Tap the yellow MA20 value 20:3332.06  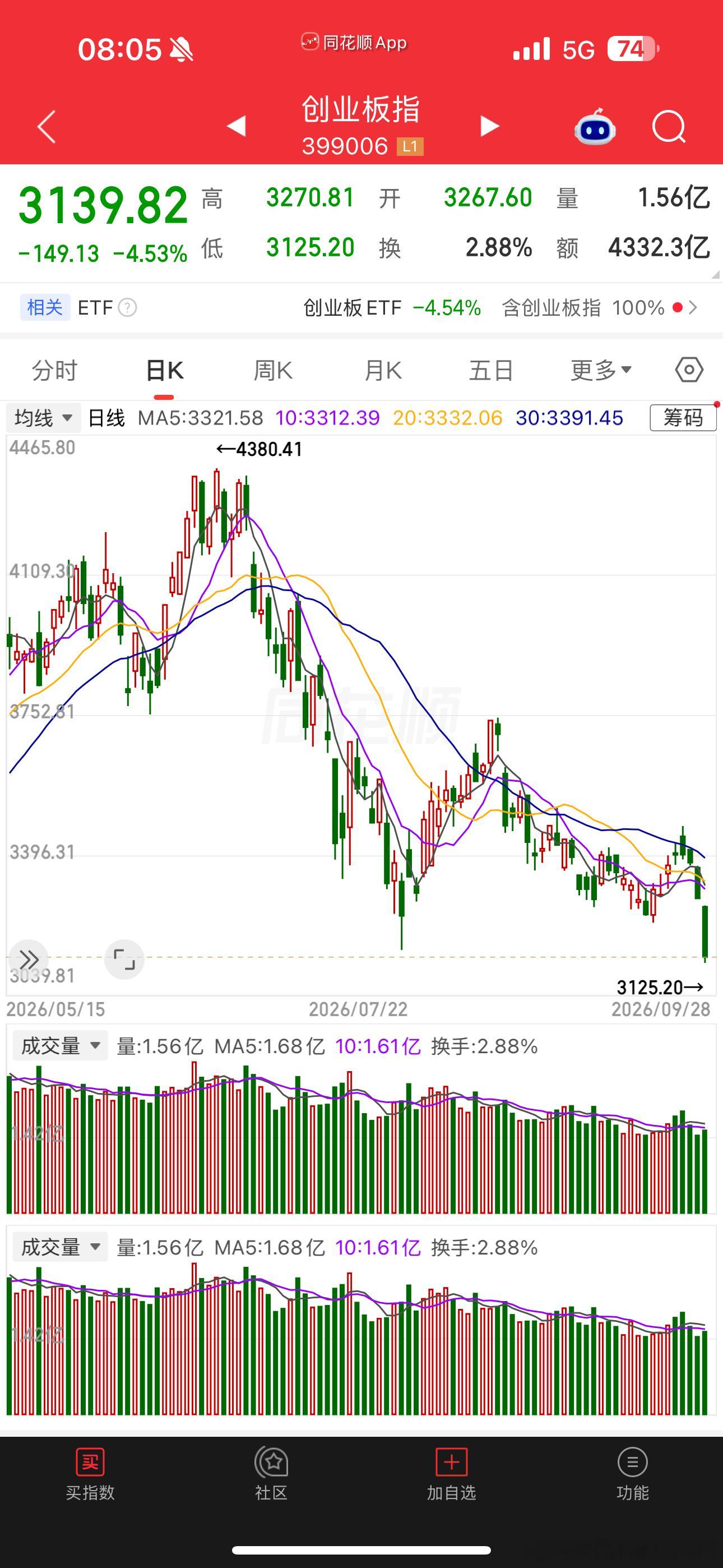coord(448,418)
